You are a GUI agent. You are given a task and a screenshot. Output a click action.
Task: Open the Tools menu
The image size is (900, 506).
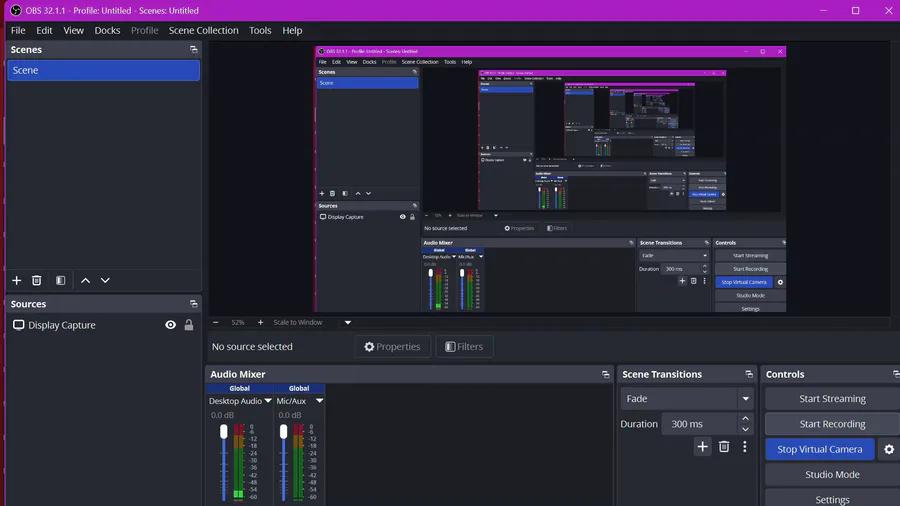(x=260, y=30)
